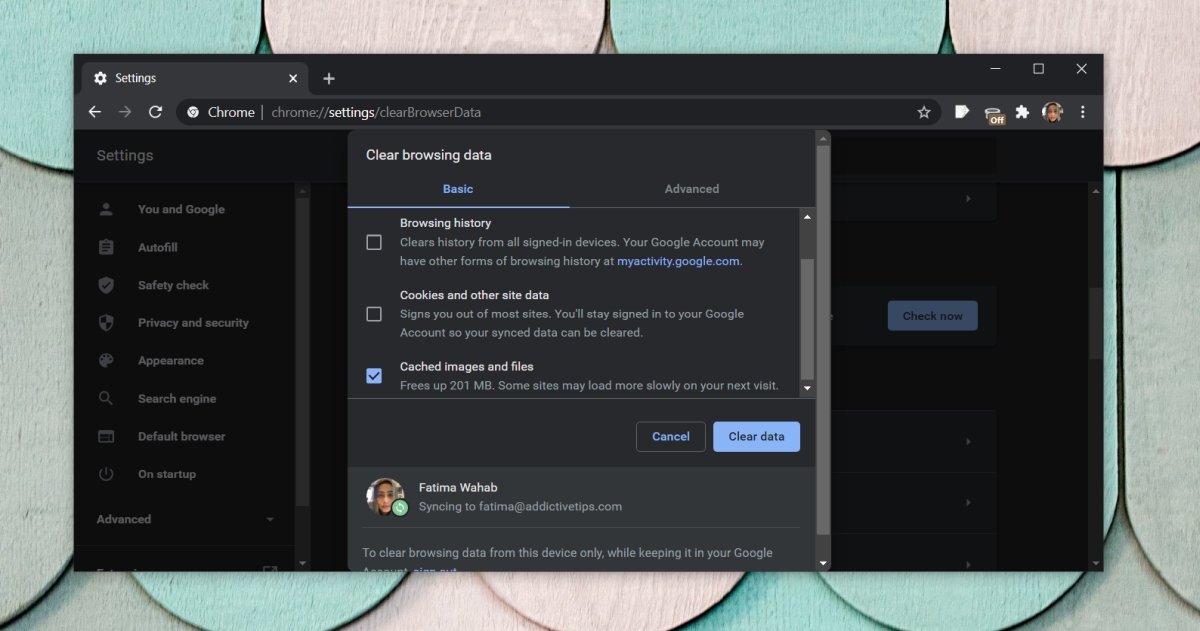
Task: Uncheck Cached images and files
Action: point(374,376)
